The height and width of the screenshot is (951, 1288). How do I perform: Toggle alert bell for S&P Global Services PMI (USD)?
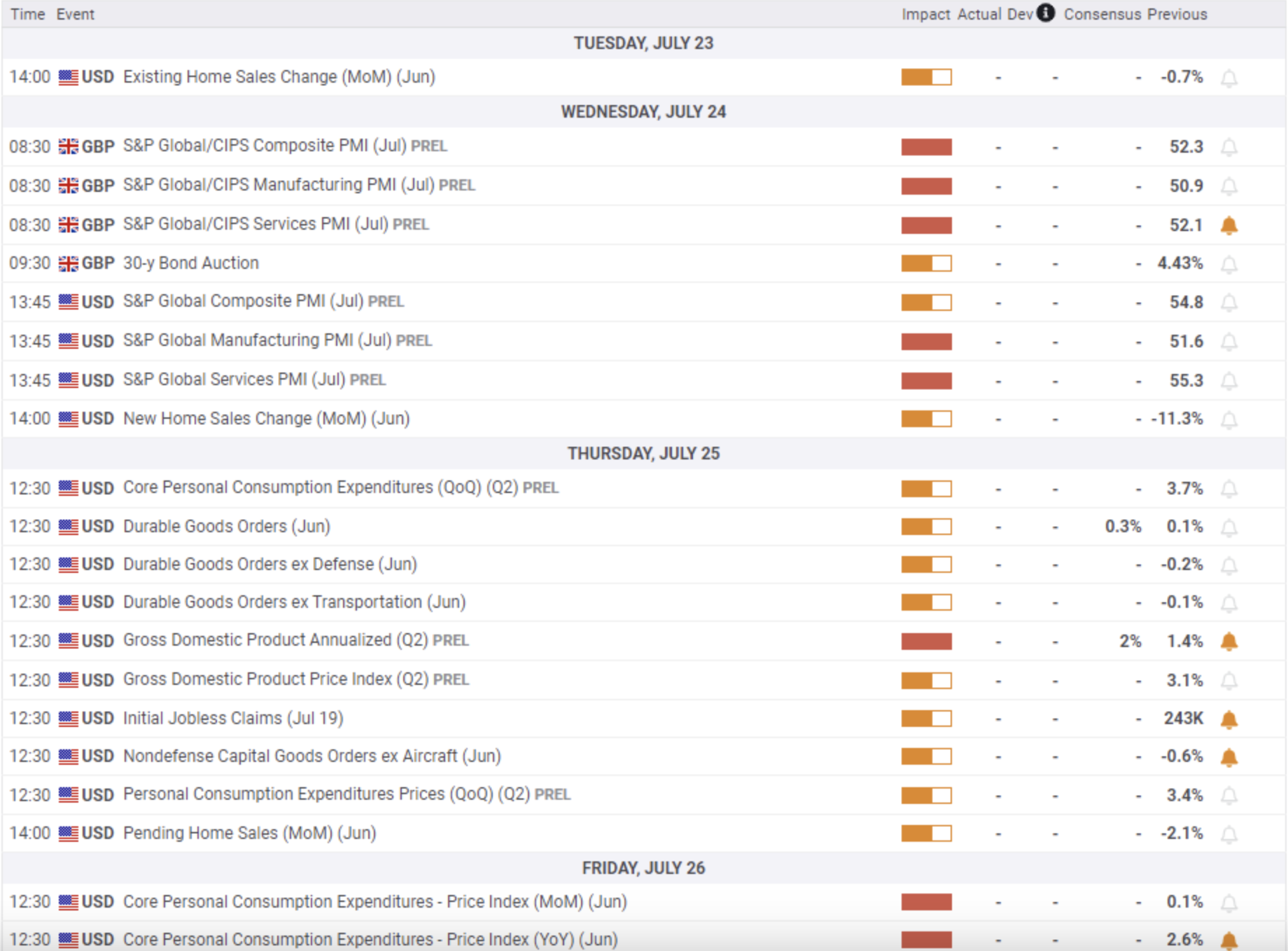tap(1229, 381)
